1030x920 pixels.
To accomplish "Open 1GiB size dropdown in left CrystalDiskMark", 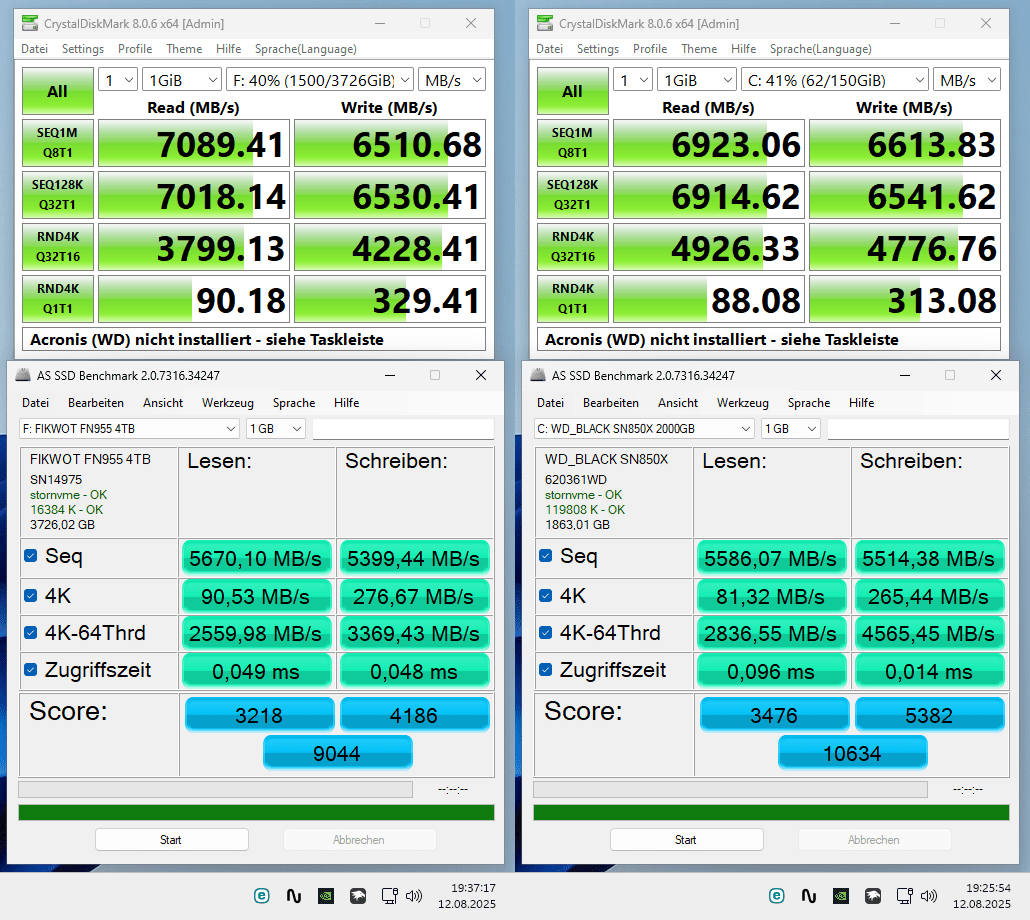I will tap(182, 80).
